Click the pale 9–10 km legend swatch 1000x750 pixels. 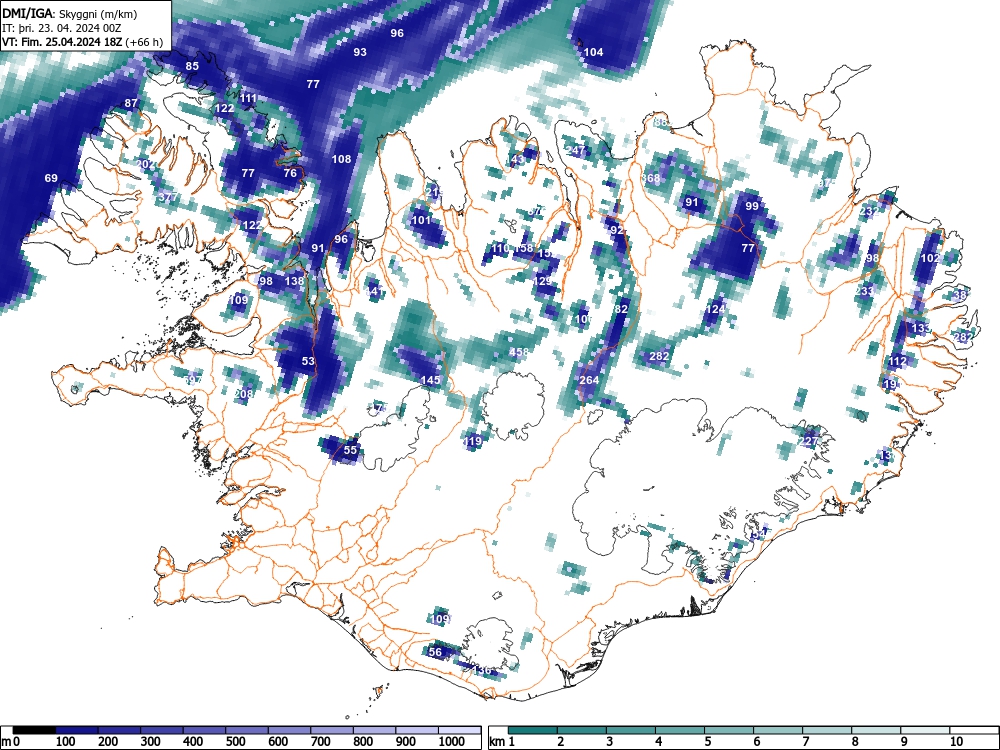point(925,729)
